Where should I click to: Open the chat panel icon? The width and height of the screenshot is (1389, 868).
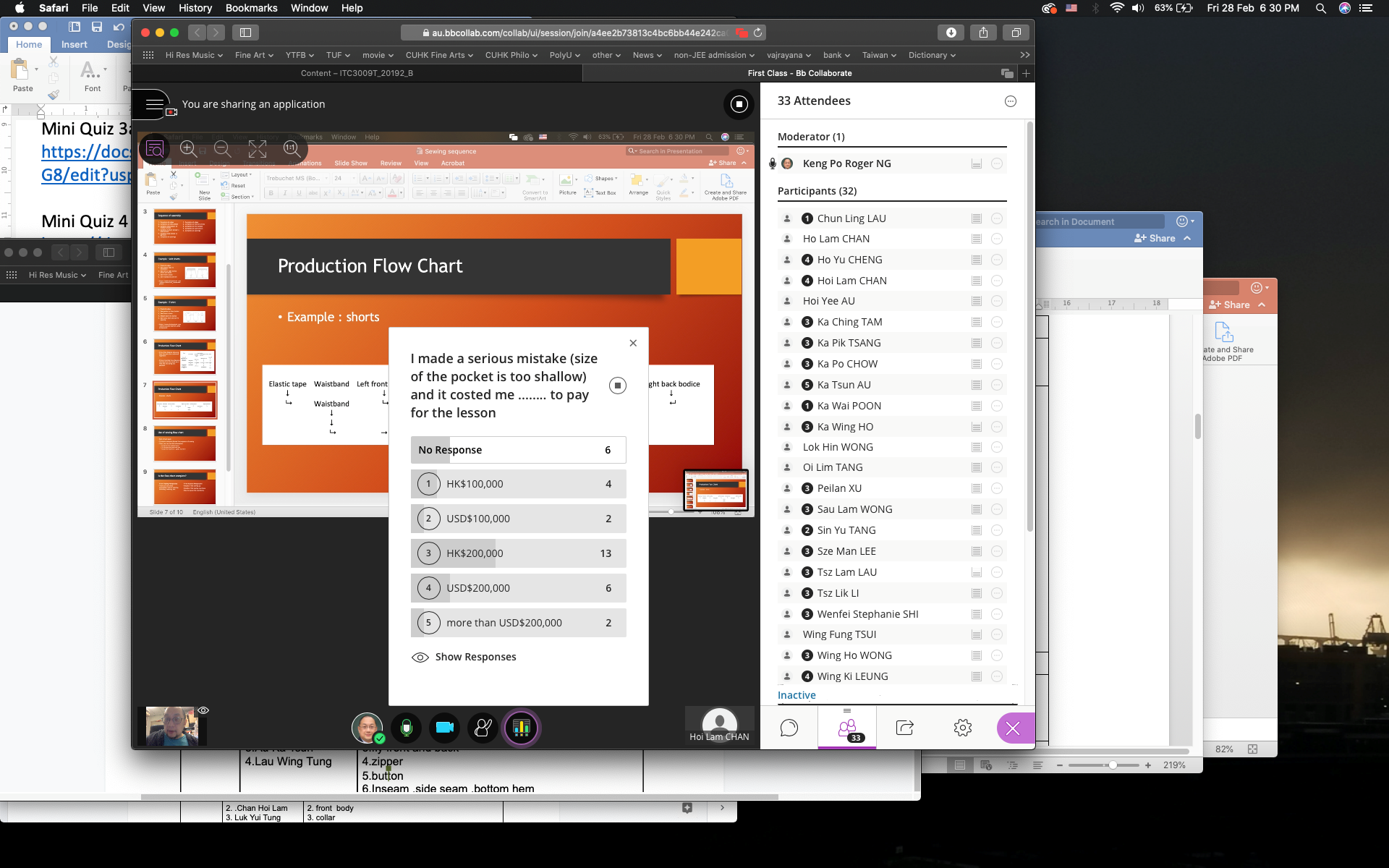789,728
